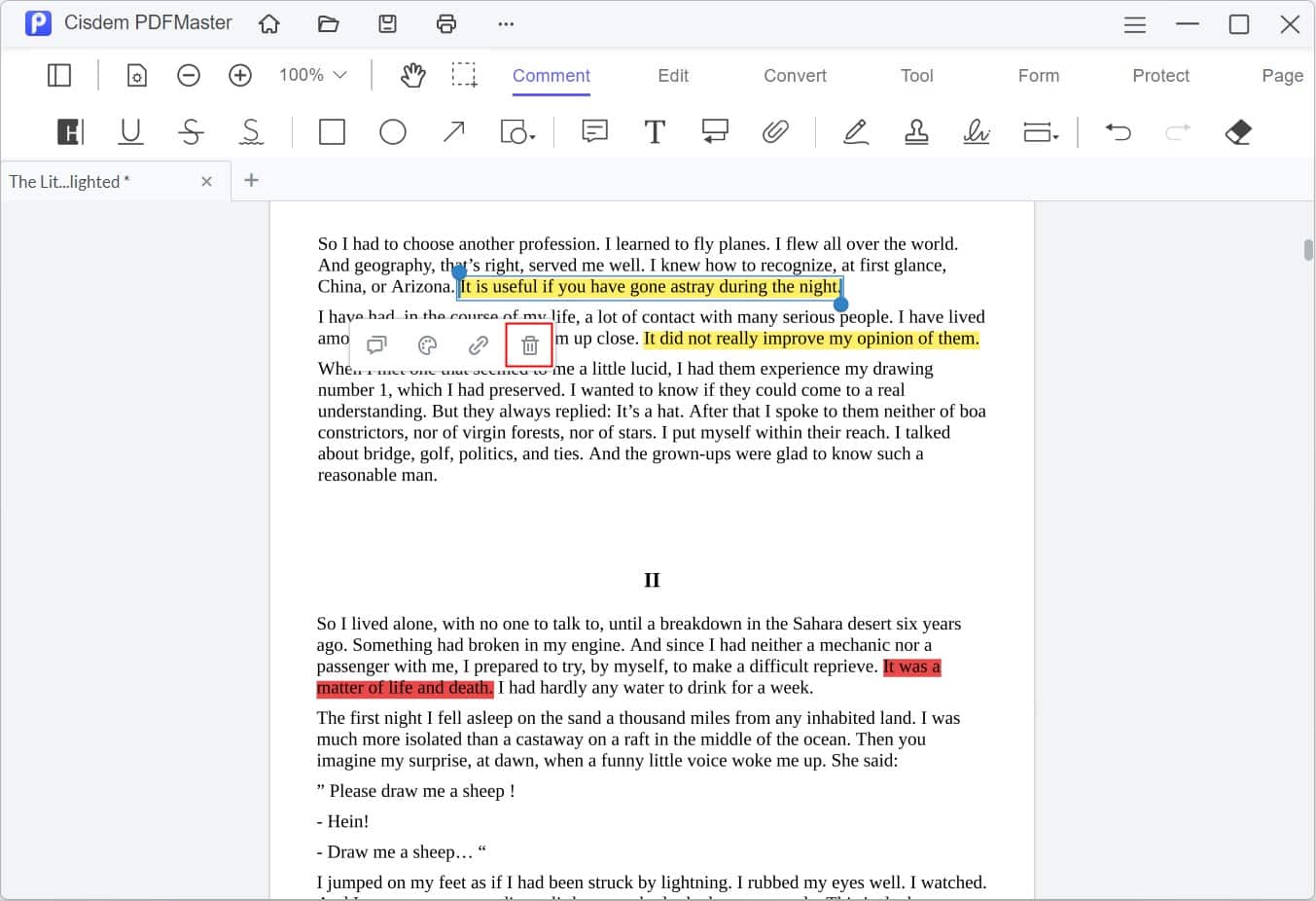Screen dimensions: 1316x901
Task: Select the Text annotation tool
Action: tap(655, 131)
